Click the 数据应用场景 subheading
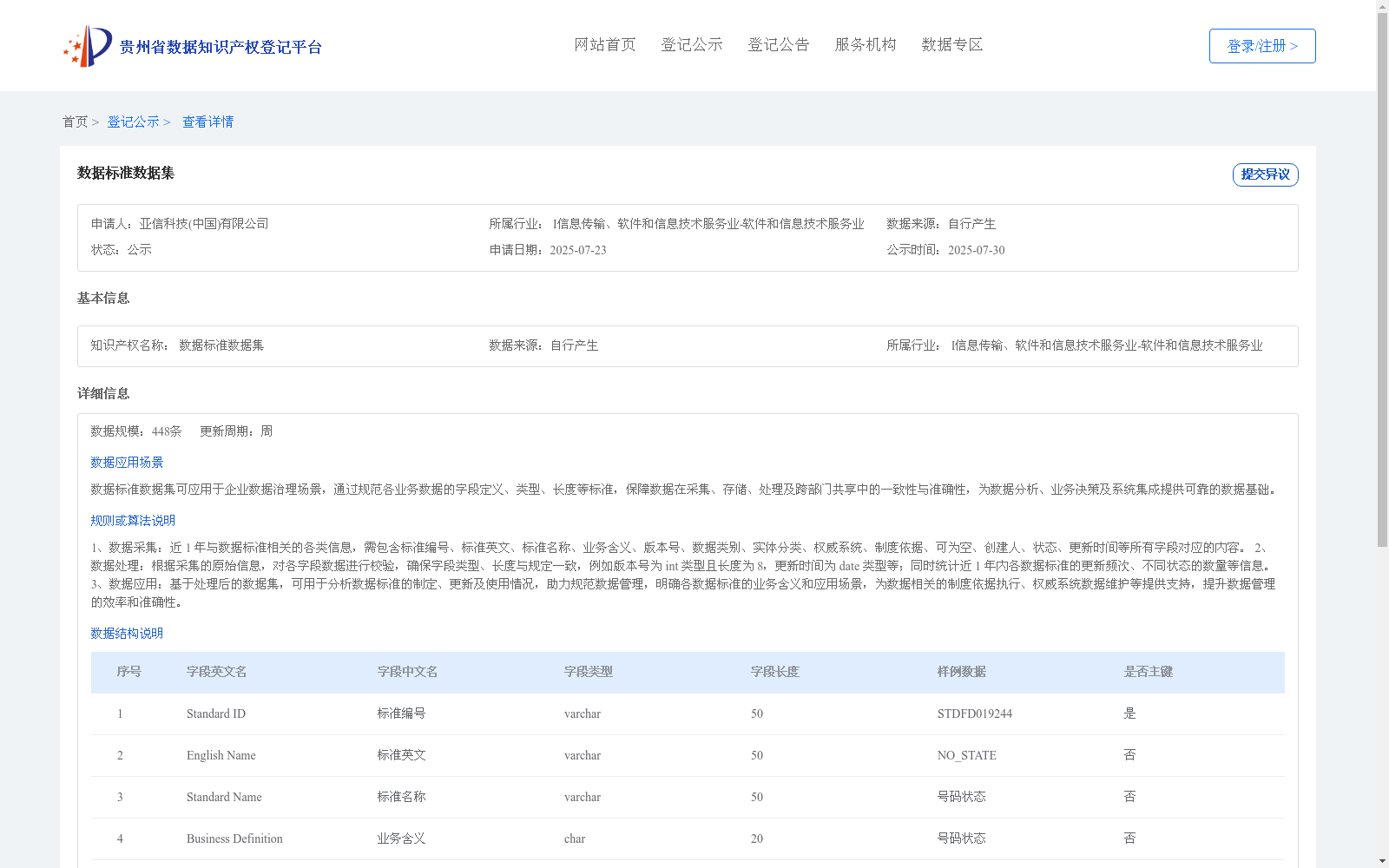This screenshot has height=868, width=1389. pos(127,463)
